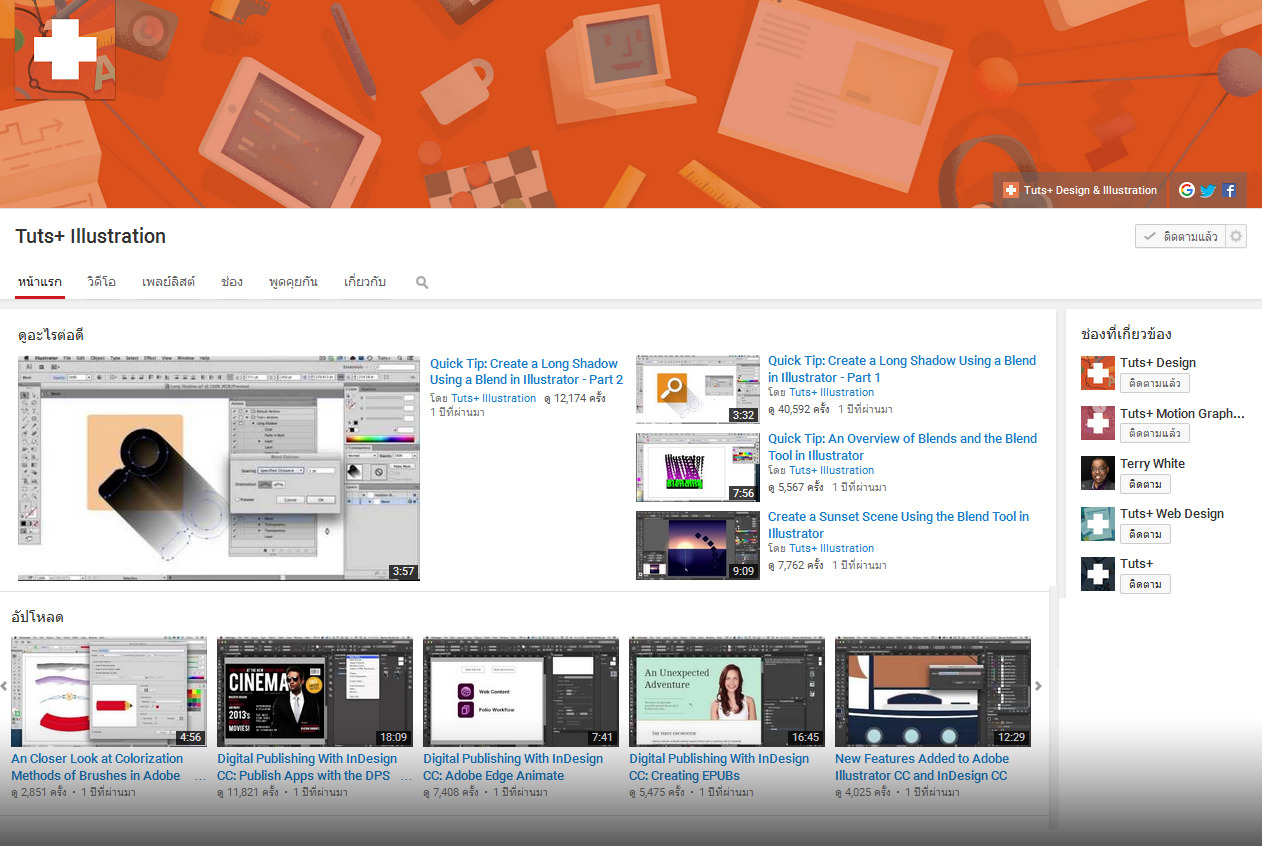
Task: Open the channel search magnifier
Action: click(x=421, y=282)
